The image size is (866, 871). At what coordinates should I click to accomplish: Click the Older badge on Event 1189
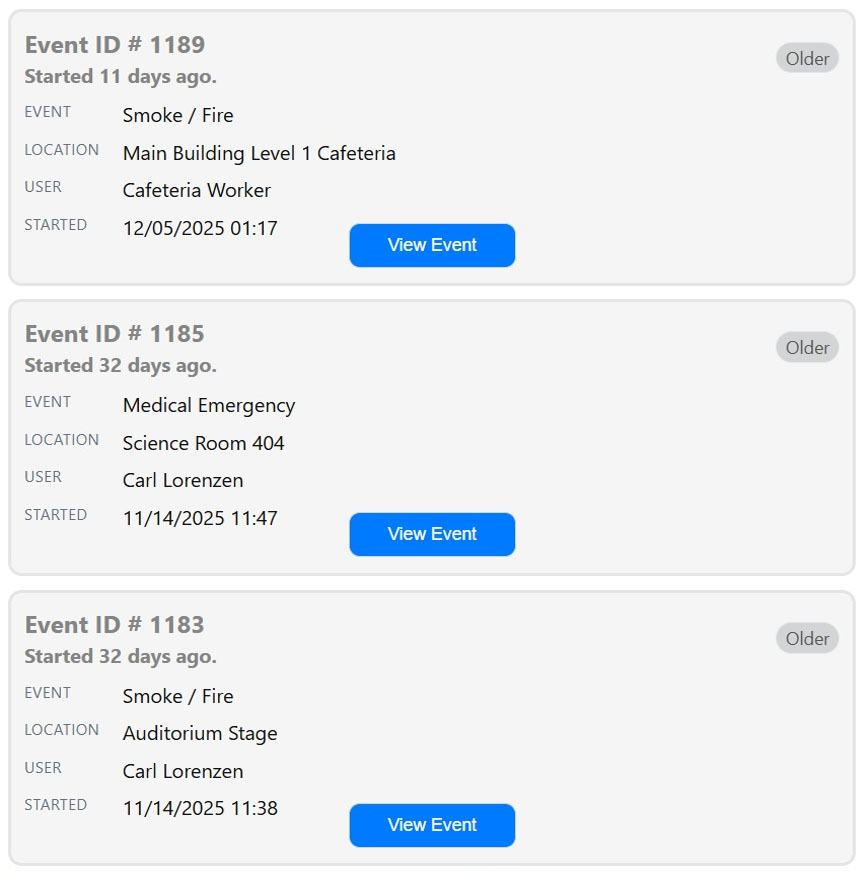pyautogui.click(x=807, y=59)
